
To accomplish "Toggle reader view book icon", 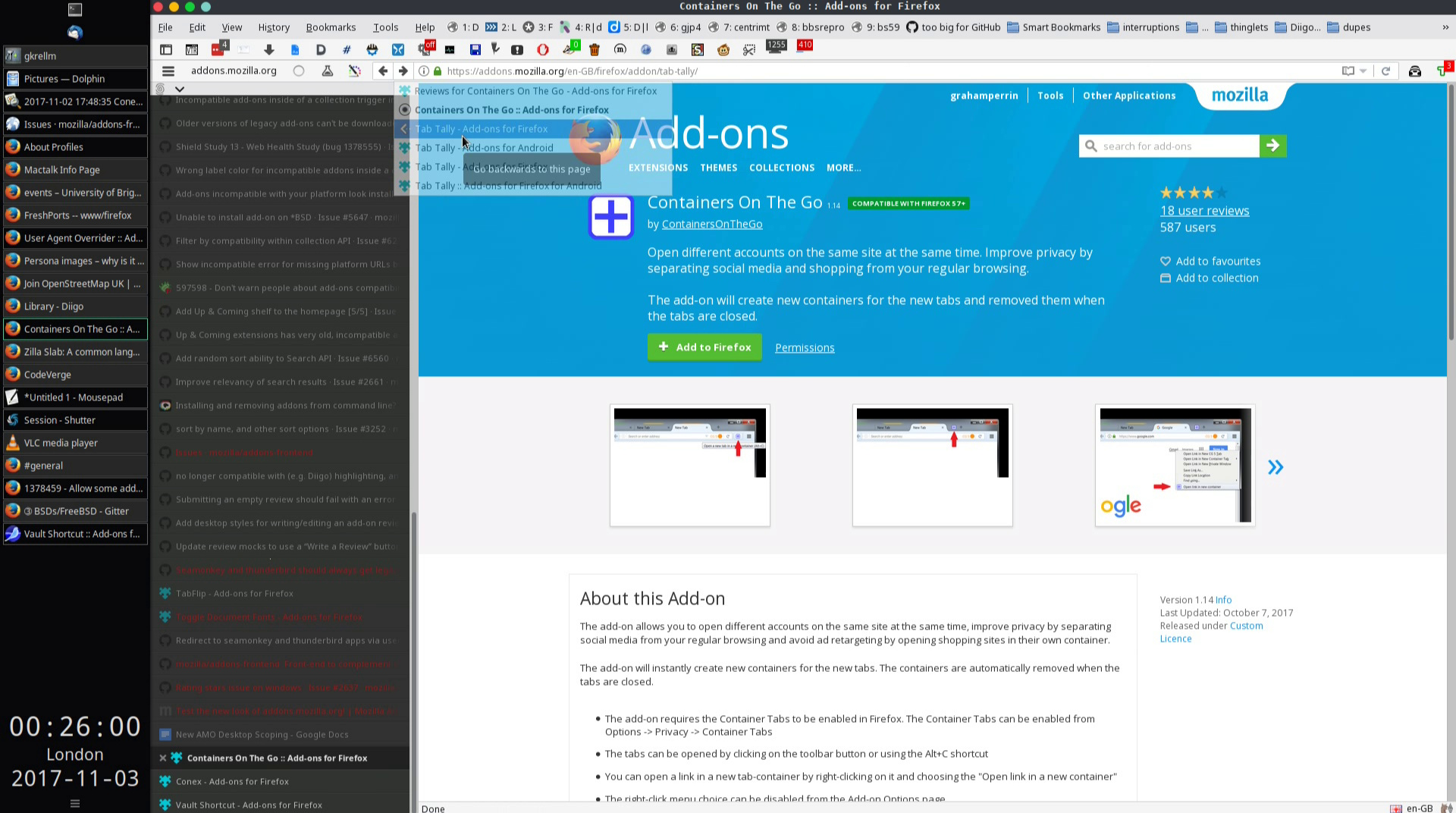I will [1348, 71].
